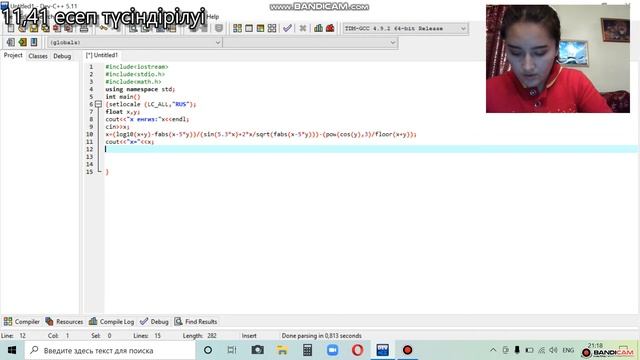Click the Run program icon
Image resolution: width=640 pixels, height=360 pixels.
pyautogui.click(x=249, y=28)
